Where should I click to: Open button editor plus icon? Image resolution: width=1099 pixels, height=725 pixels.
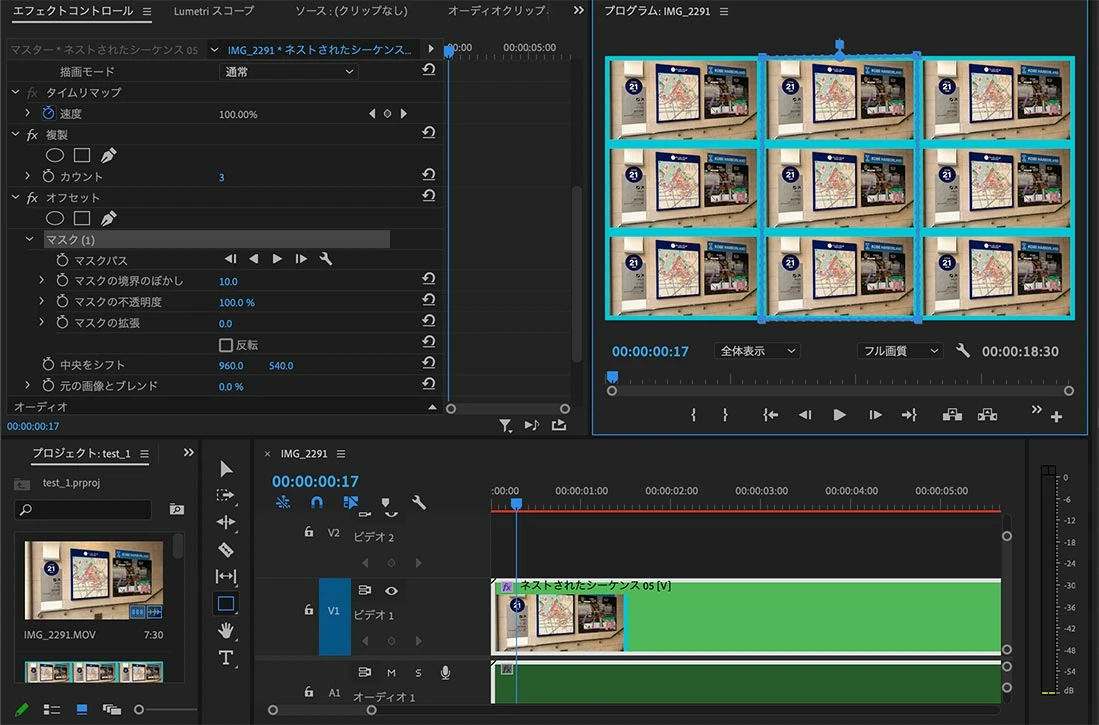[x=1056, y=417]
